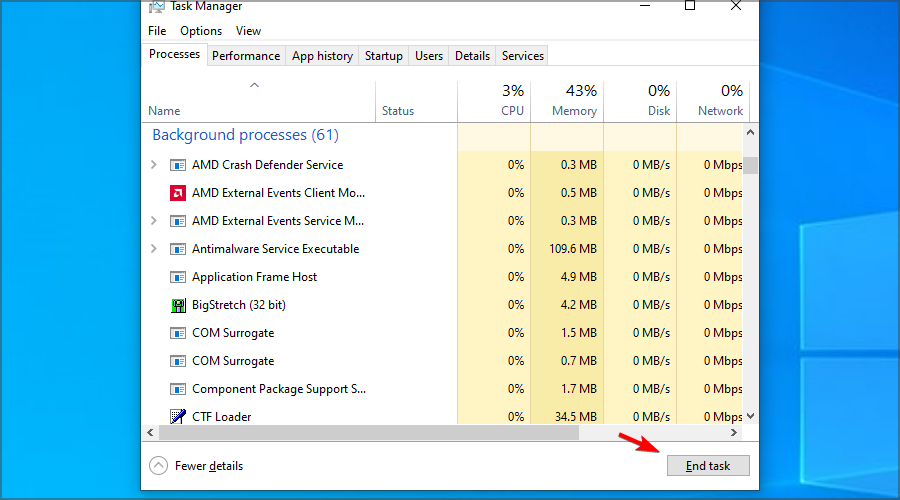Expand Antimalware Service Executable entry

click(153, 249)
